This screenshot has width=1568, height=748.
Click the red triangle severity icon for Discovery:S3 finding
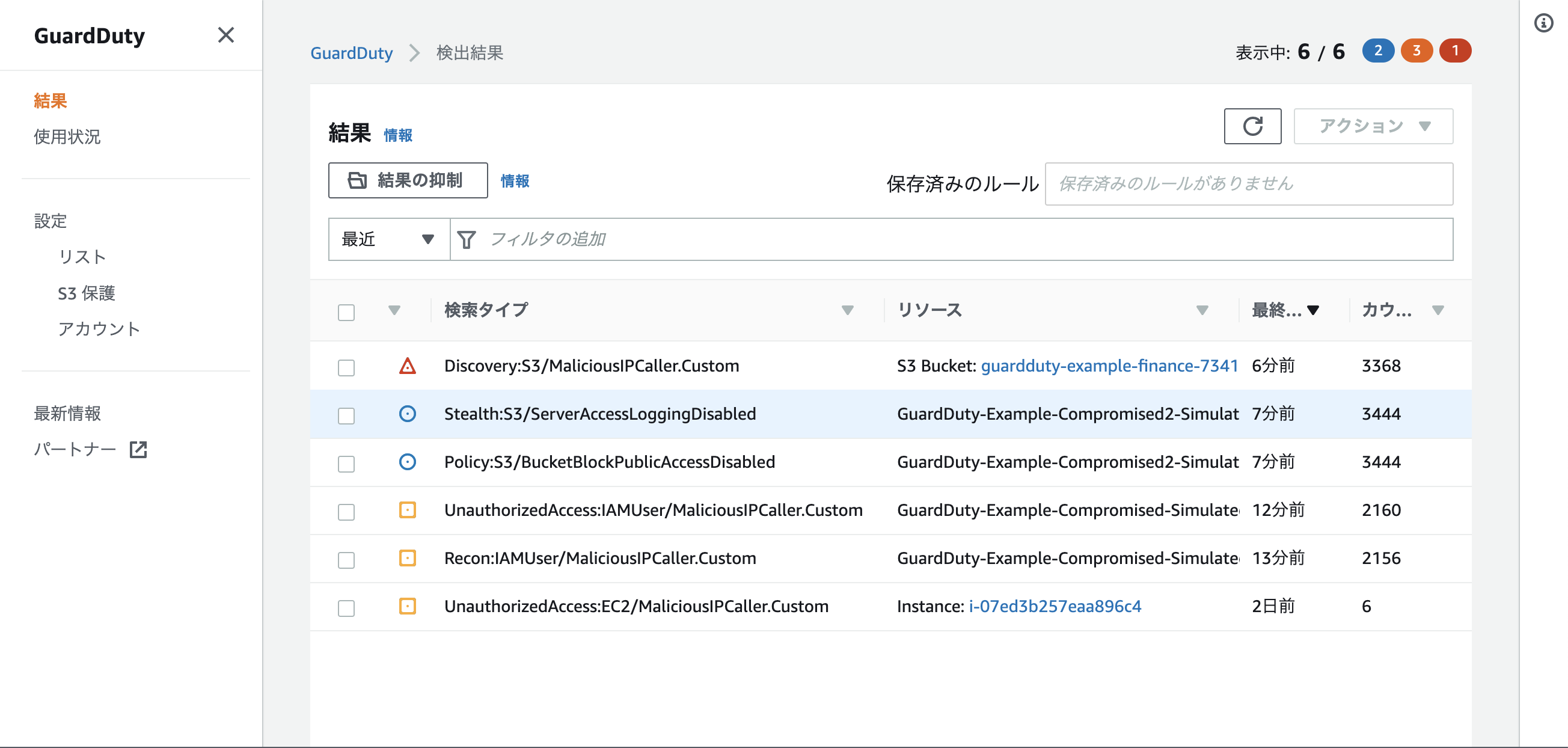tap(407, 366)
